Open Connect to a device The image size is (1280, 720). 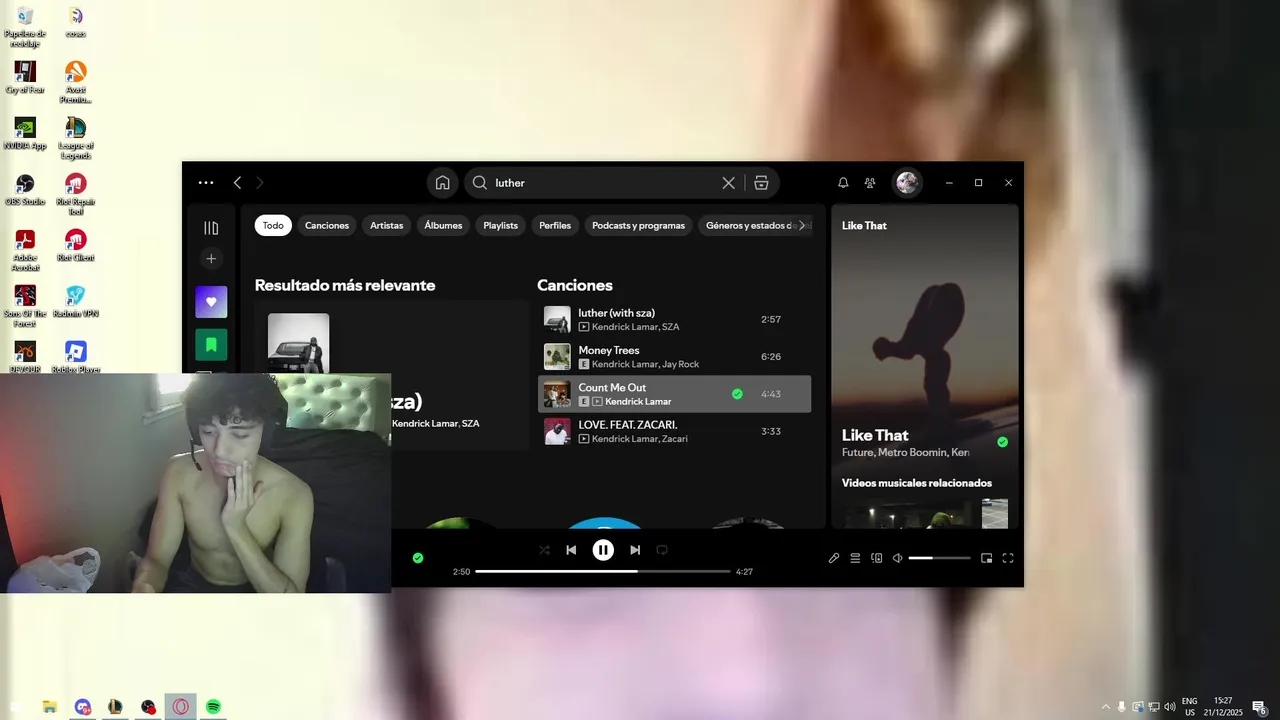click(877, 558)
